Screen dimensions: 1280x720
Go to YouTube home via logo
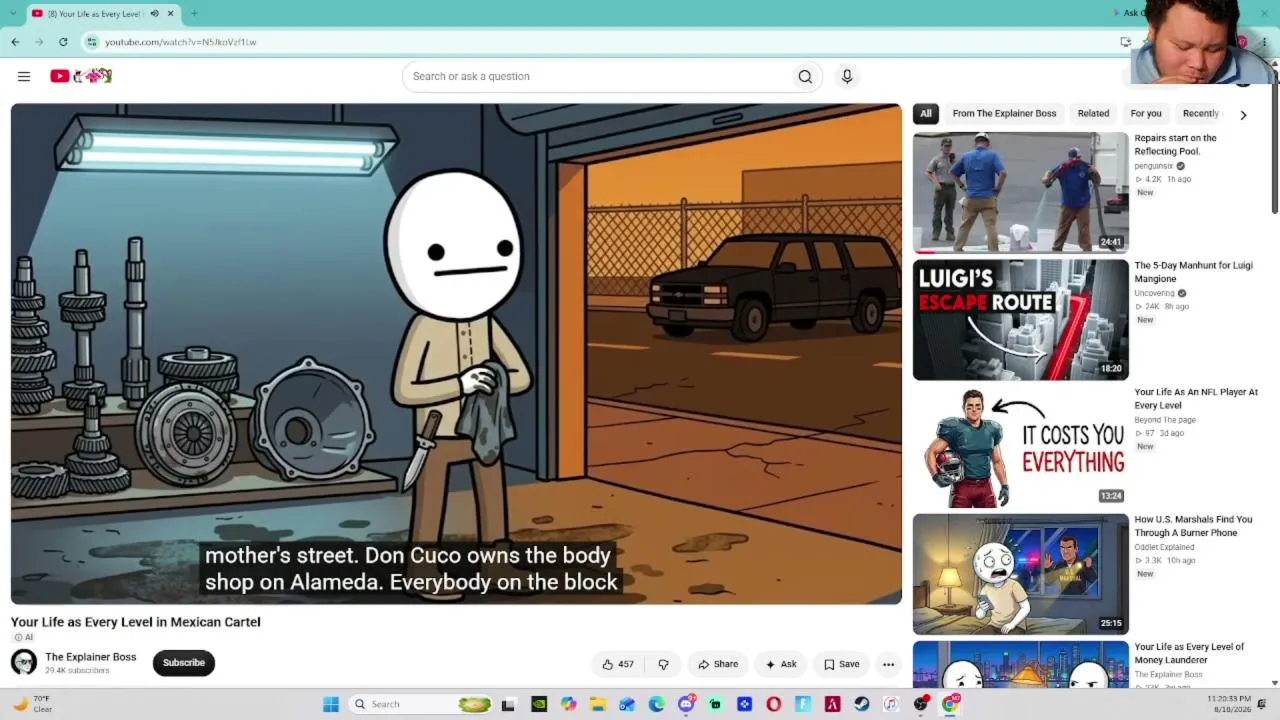[x=81, y=76]
